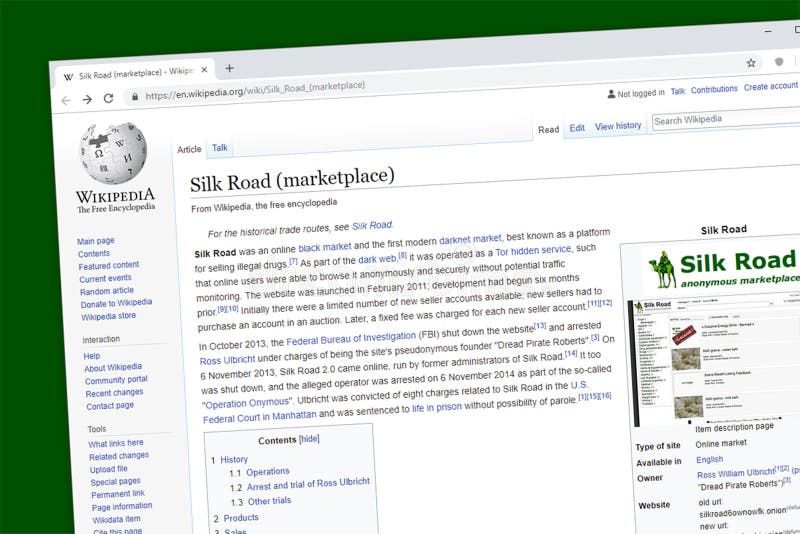Open About Wikipedia link
800x534 pixels.
click(x=113, y=368)
